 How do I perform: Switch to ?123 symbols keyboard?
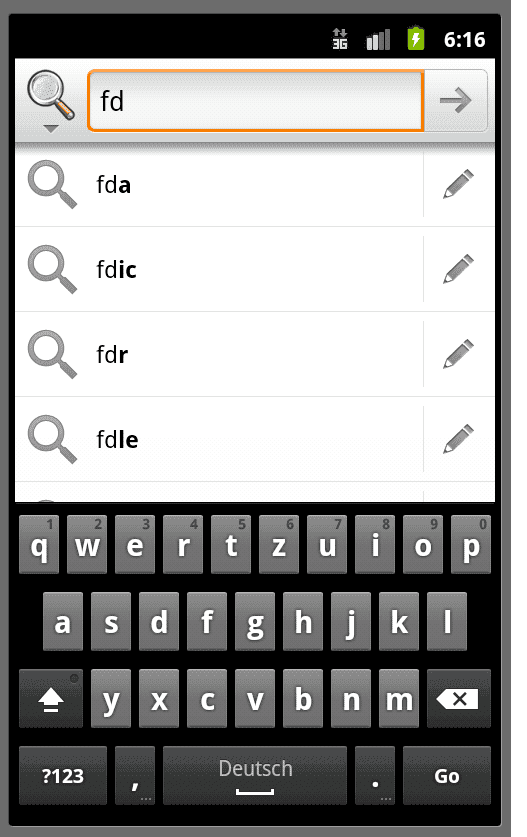(x=63, y=776)
